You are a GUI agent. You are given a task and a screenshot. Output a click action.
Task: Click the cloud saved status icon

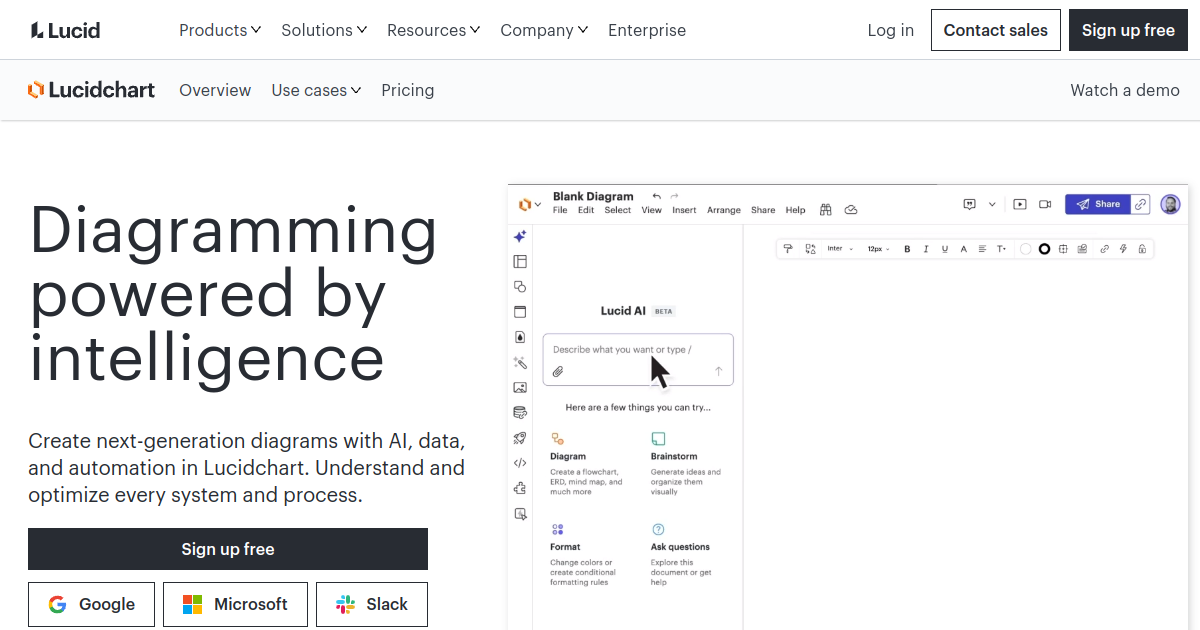(851, 210)
